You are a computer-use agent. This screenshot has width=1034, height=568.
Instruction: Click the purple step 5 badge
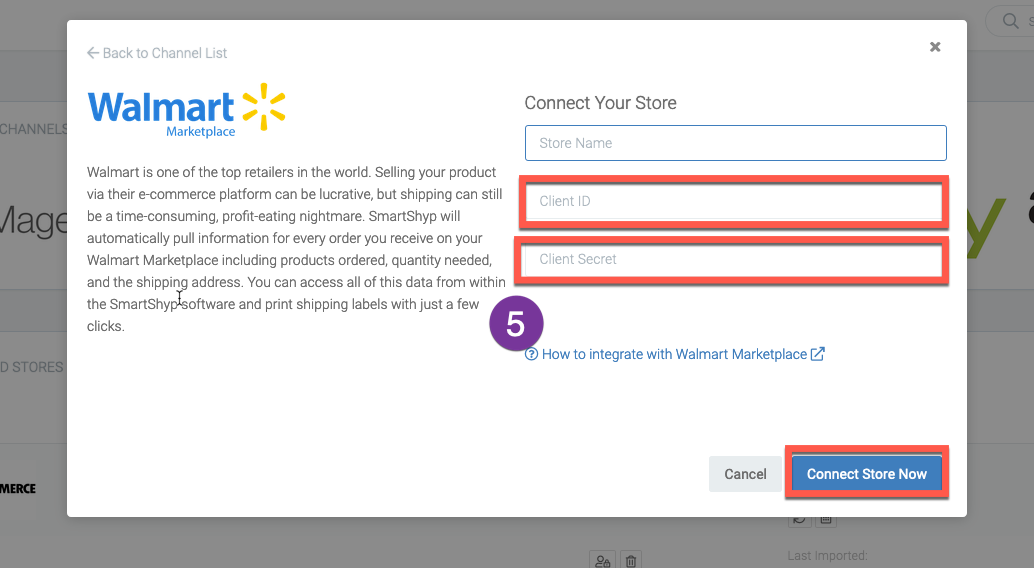(x=516, y=324)
